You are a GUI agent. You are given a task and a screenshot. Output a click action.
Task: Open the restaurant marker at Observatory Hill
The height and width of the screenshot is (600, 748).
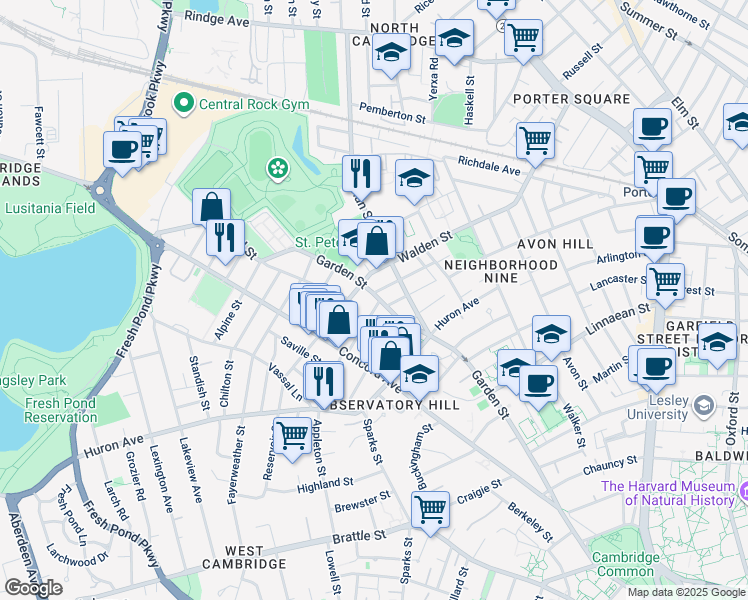tap(325, 379)
